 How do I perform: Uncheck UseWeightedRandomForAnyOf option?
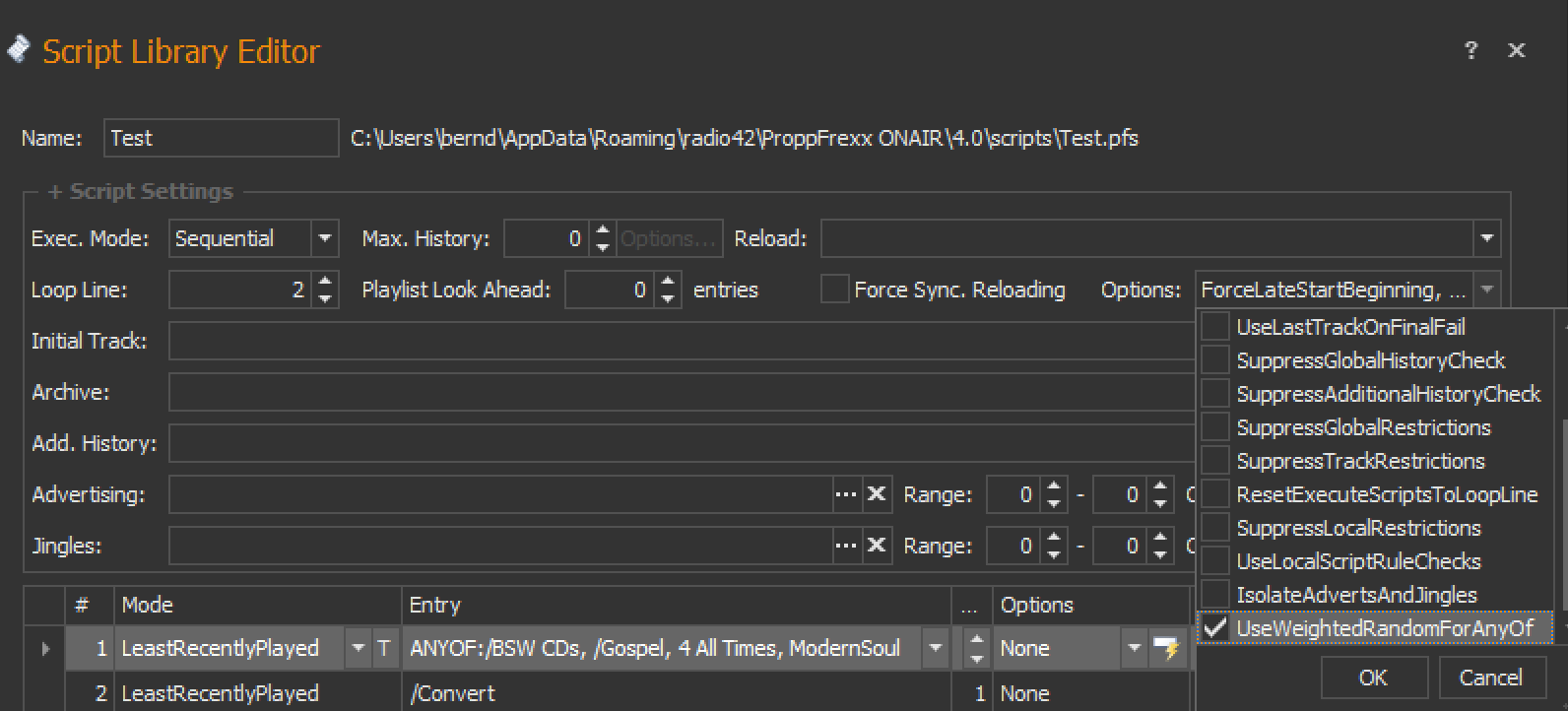click(1215, 628)
